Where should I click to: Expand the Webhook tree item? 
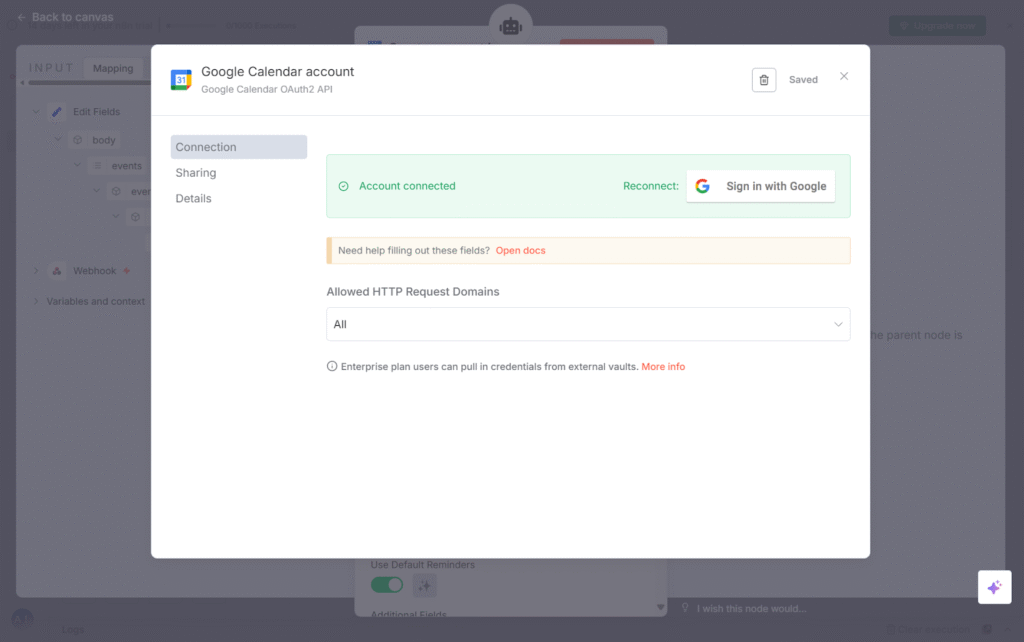[36, 271]
